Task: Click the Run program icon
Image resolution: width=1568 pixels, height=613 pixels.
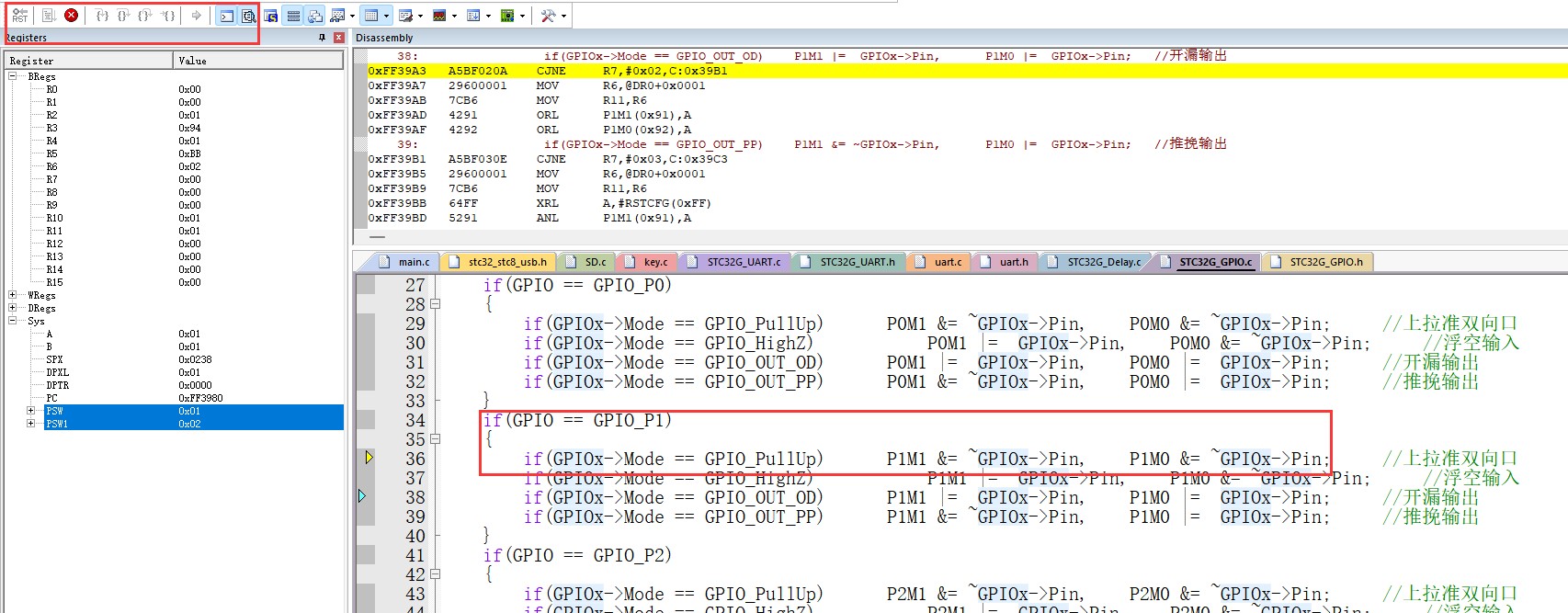Action: coord(49,16)
